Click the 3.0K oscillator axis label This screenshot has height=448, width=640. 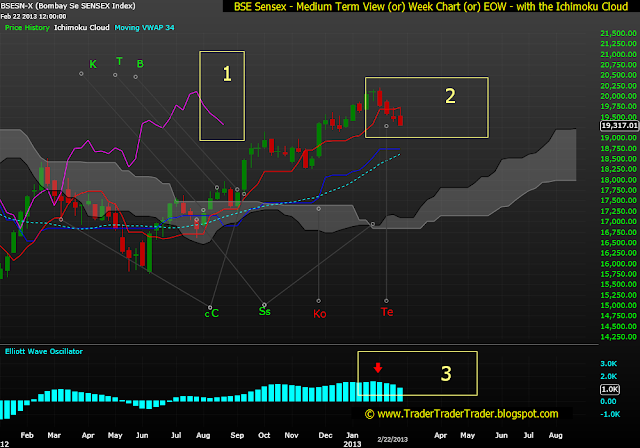tap(609, 364)
